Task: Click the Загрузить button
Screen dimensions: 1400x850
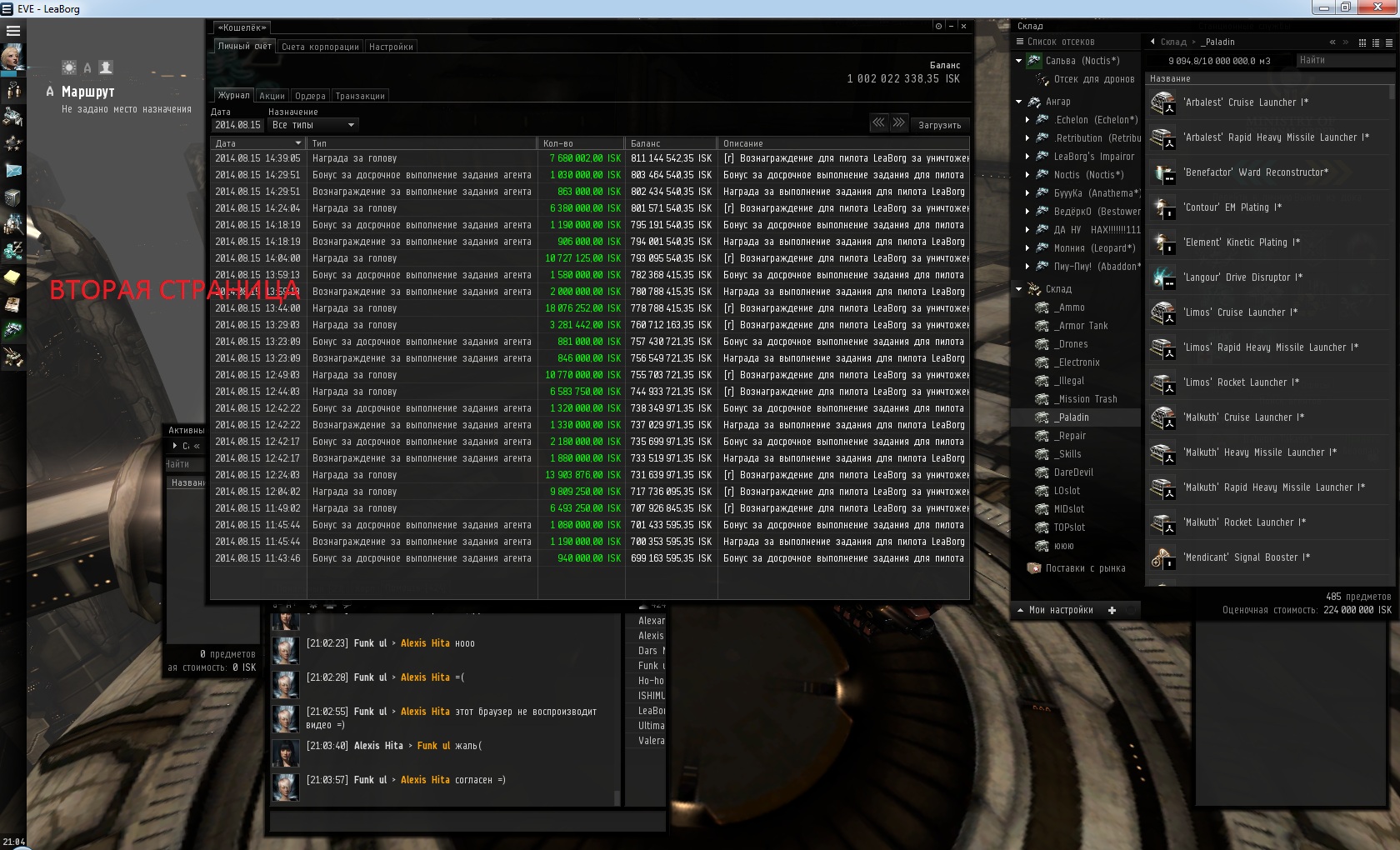Action: pos(940,124)
